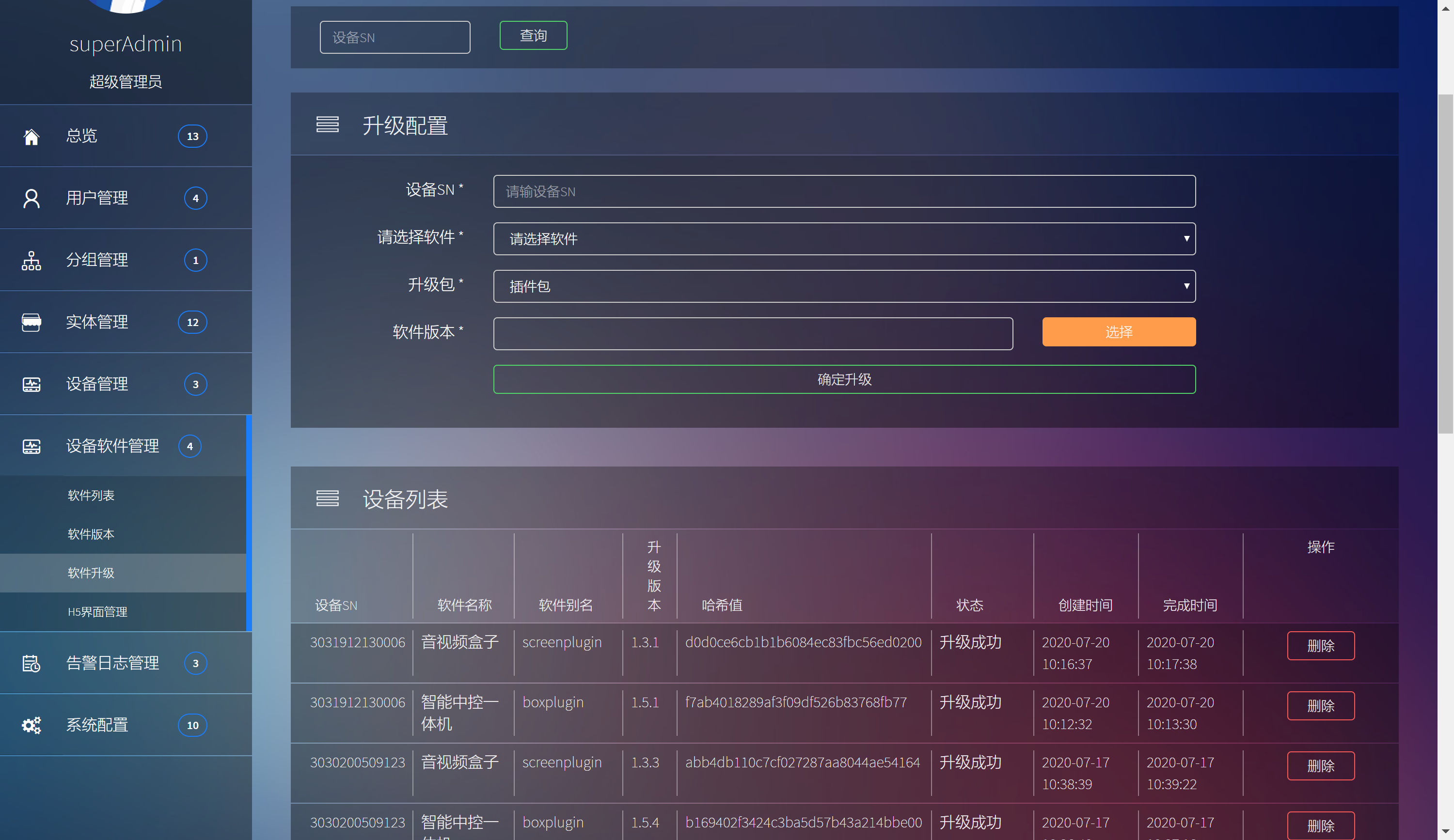This screenshot has width=1454, height=840.
Task: Select the home icon beside 总览
Action: (31, 136)
